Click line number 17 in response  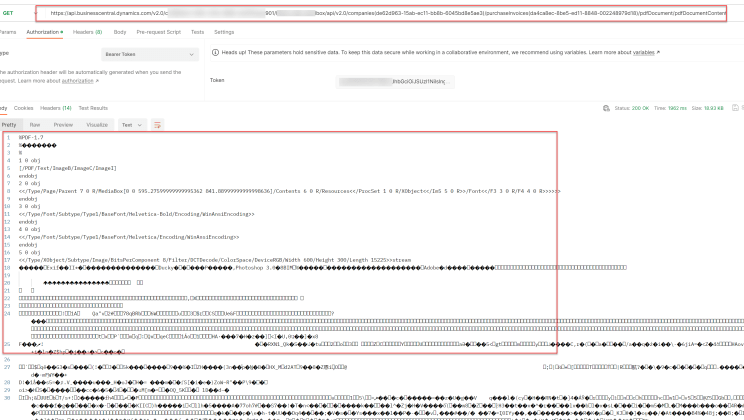[x=7, y=260]
